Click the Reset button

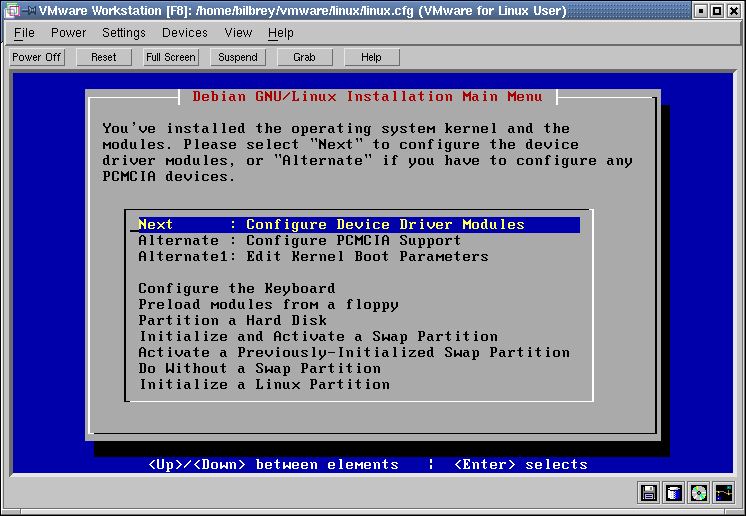coord(104,57)
